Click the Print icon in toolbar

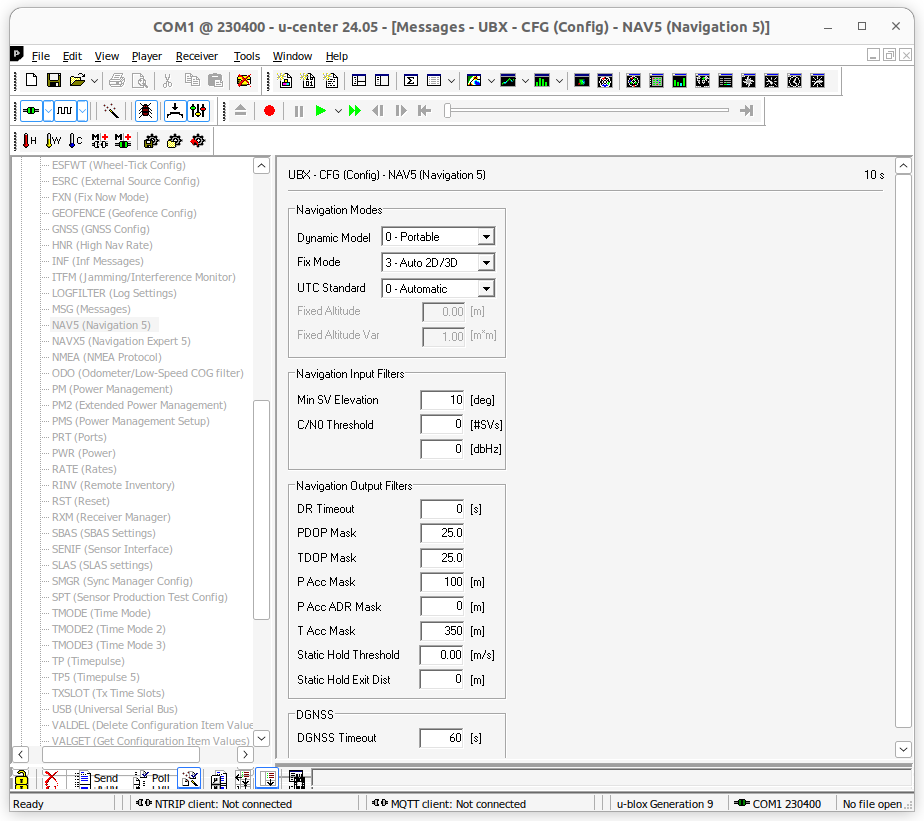point(117,81)
